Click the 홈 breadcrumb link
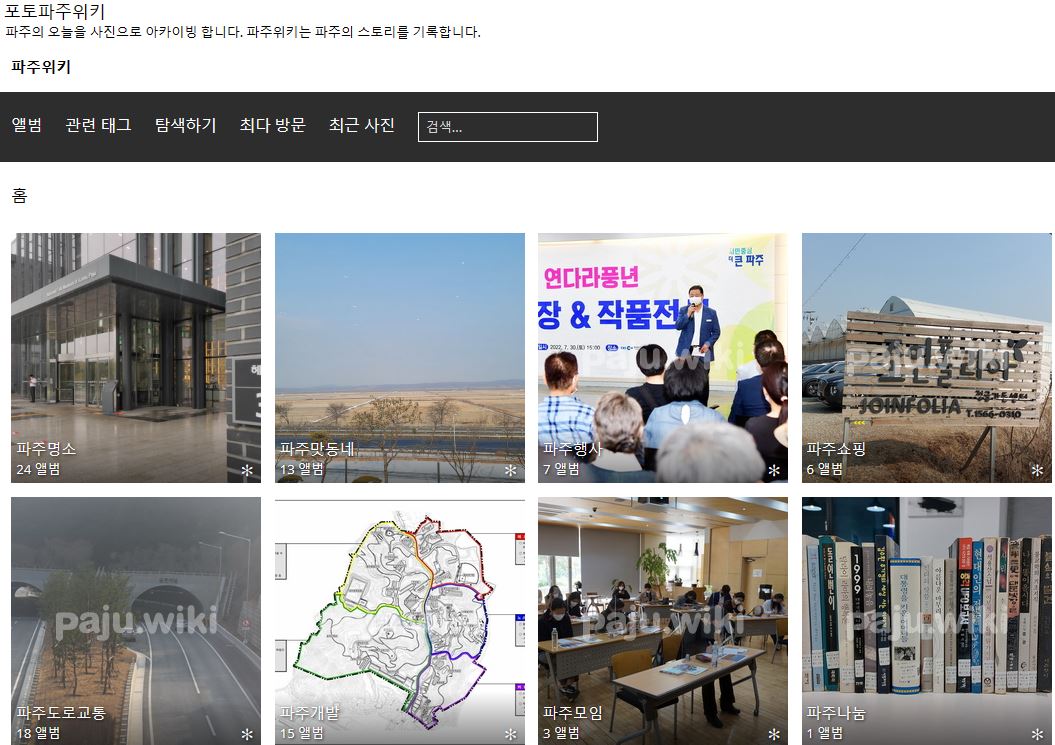1055x745 pixels. pyautogui.click(x=19, y=196)
